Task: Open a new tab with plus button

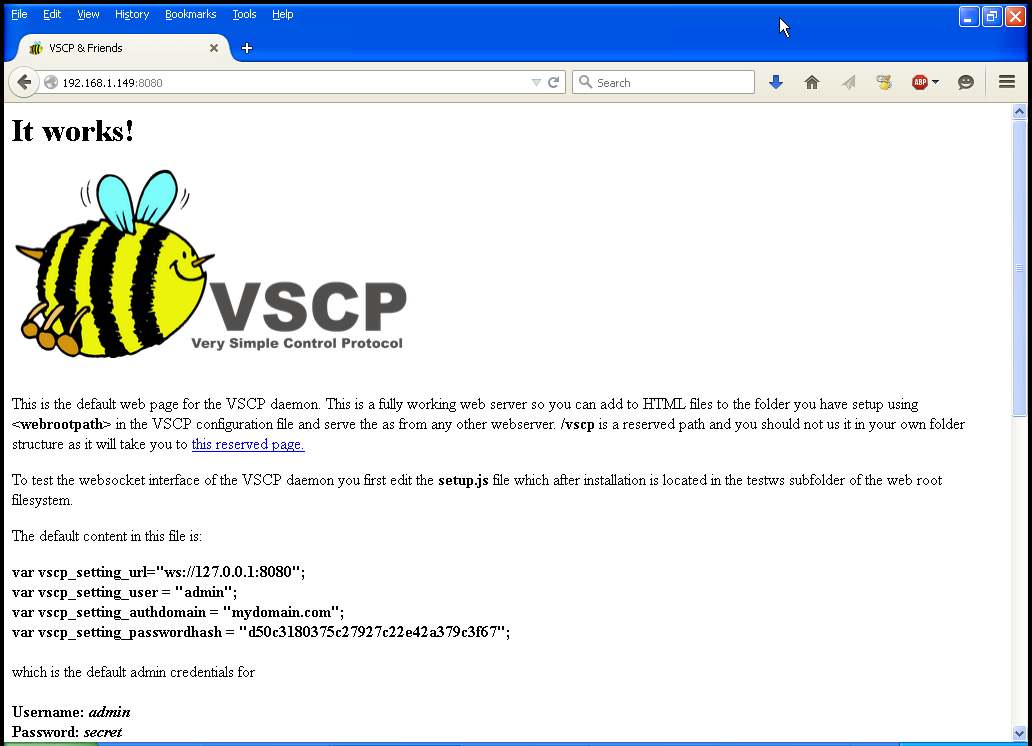Action: [x=247, y=48]
